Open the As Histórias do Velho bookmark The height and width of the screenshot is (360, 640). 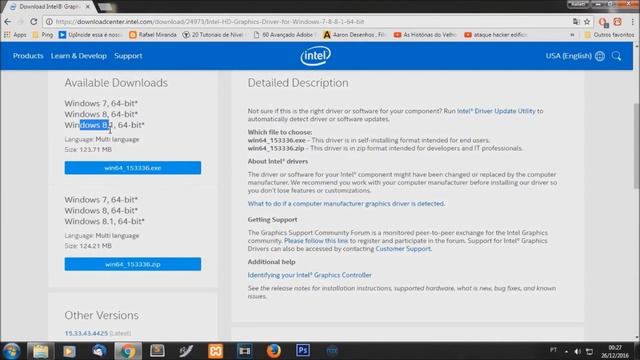(425, 35)
